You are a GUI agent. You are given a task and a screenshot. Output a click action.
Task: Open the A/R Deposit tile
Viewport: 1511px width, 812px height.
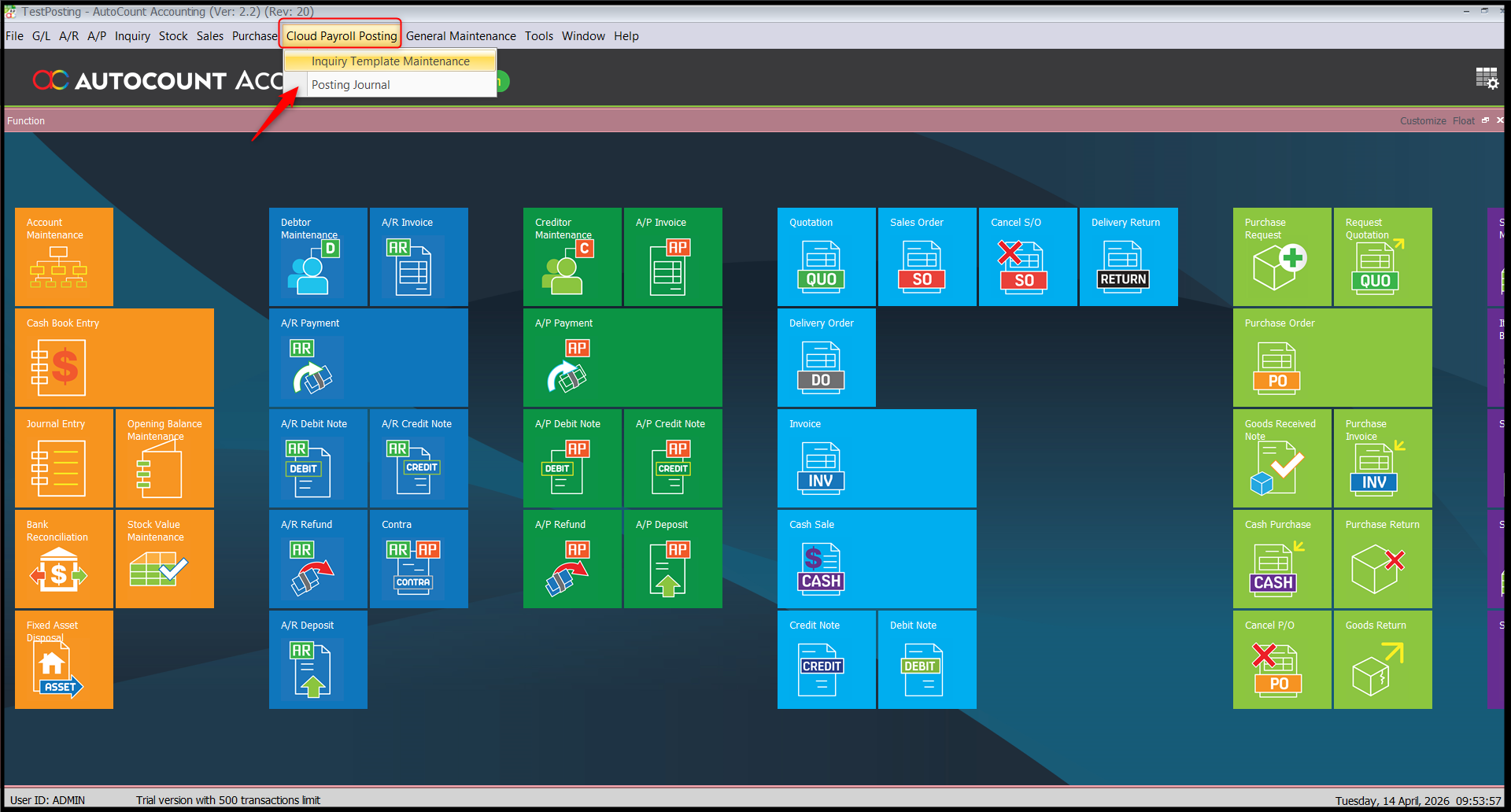318,659
